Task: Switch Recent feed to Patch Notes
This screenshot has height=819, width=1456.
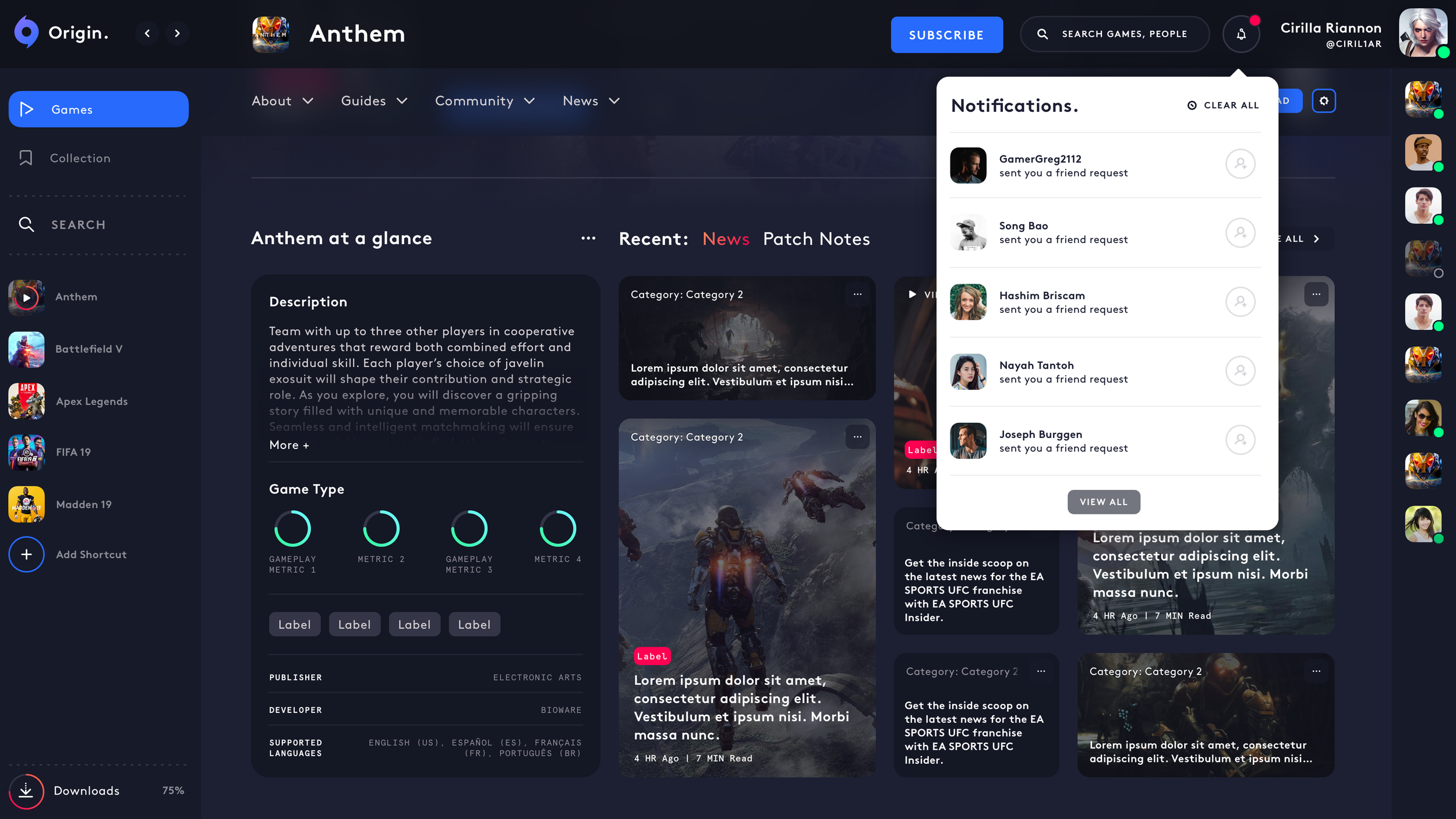Action: tap(816, 239)
